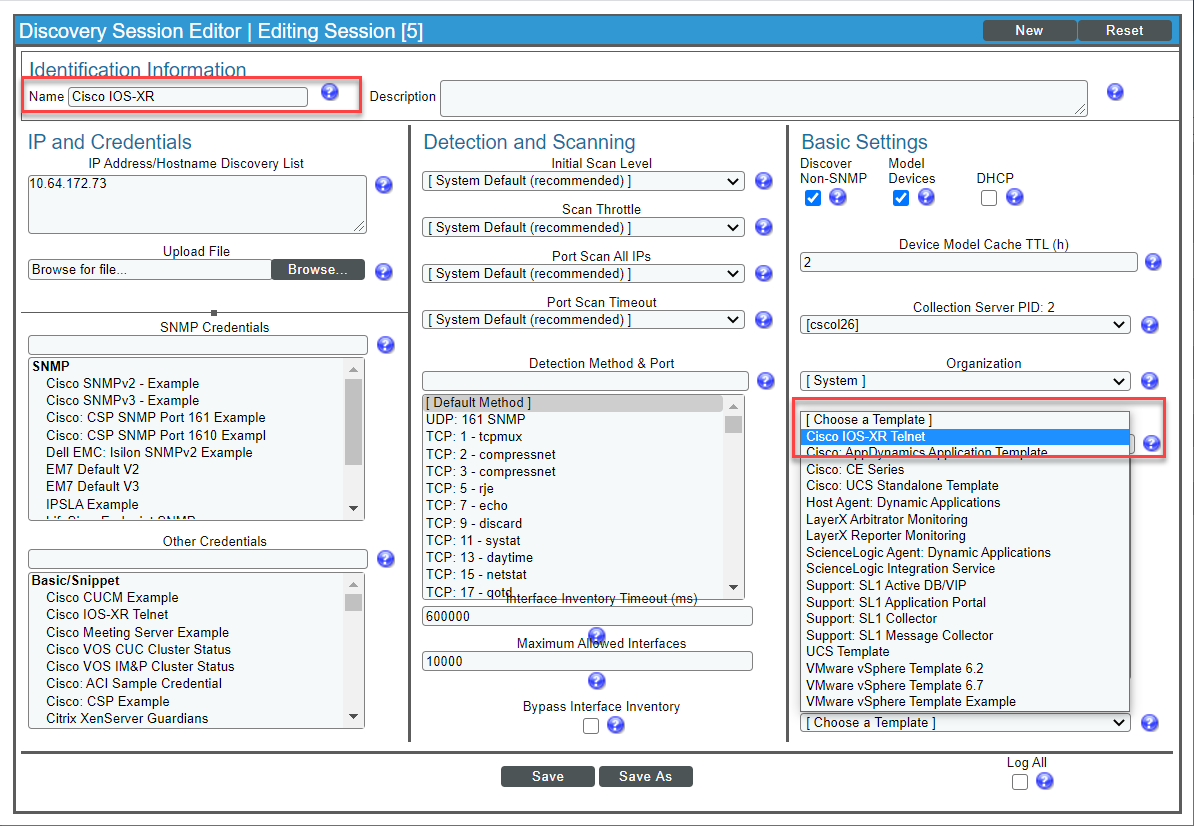
Task: Select Cisco SNMPv2 - Example credential
Action: [x=123, y=384]
